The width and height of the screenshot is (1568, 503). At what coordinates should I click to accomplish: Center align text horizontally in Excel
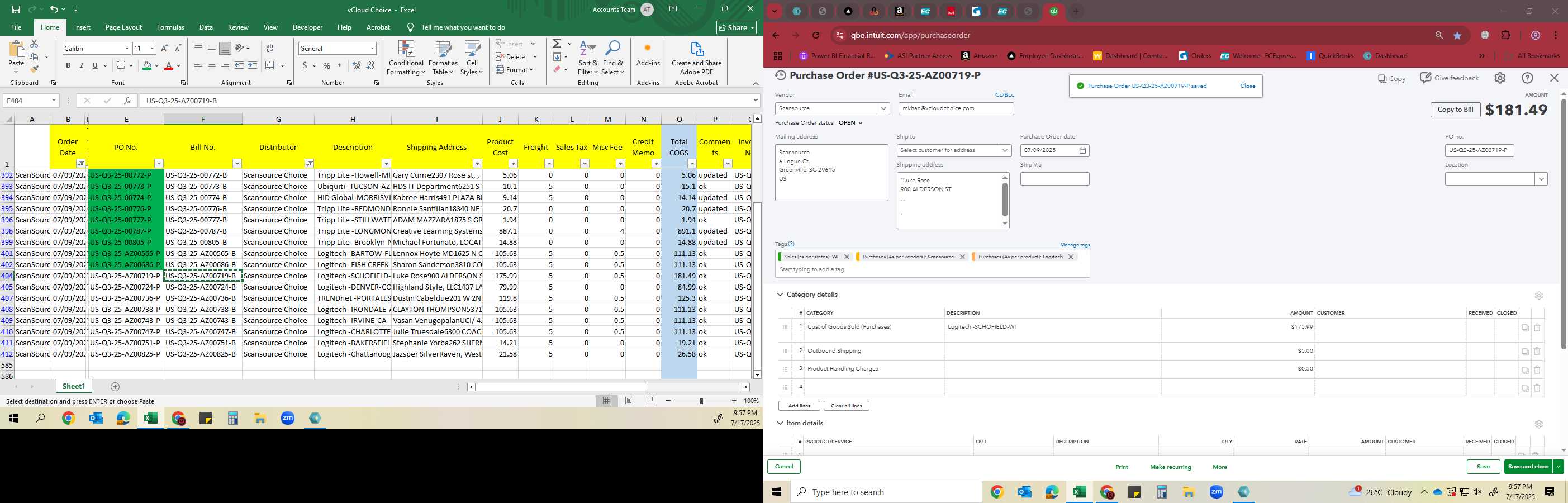coord(211,65)
